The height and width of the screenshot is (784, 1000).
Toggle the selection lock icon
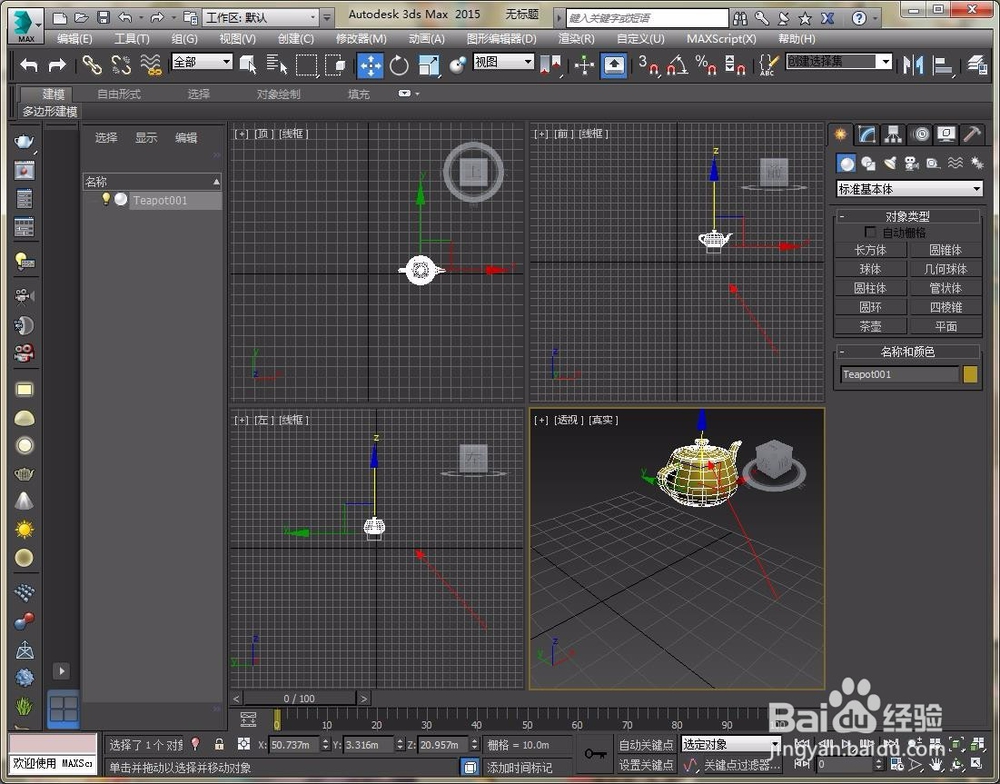(219, 744)
